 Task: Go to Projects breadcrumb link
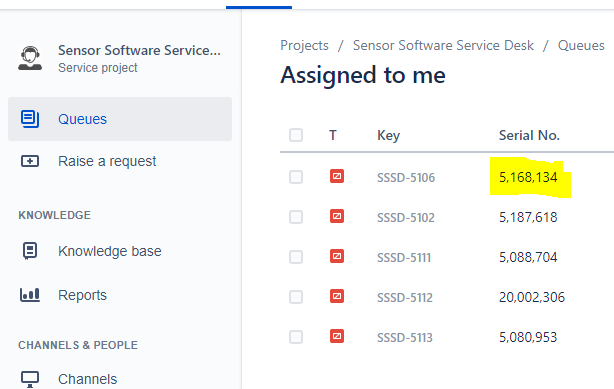pos(304,45)
